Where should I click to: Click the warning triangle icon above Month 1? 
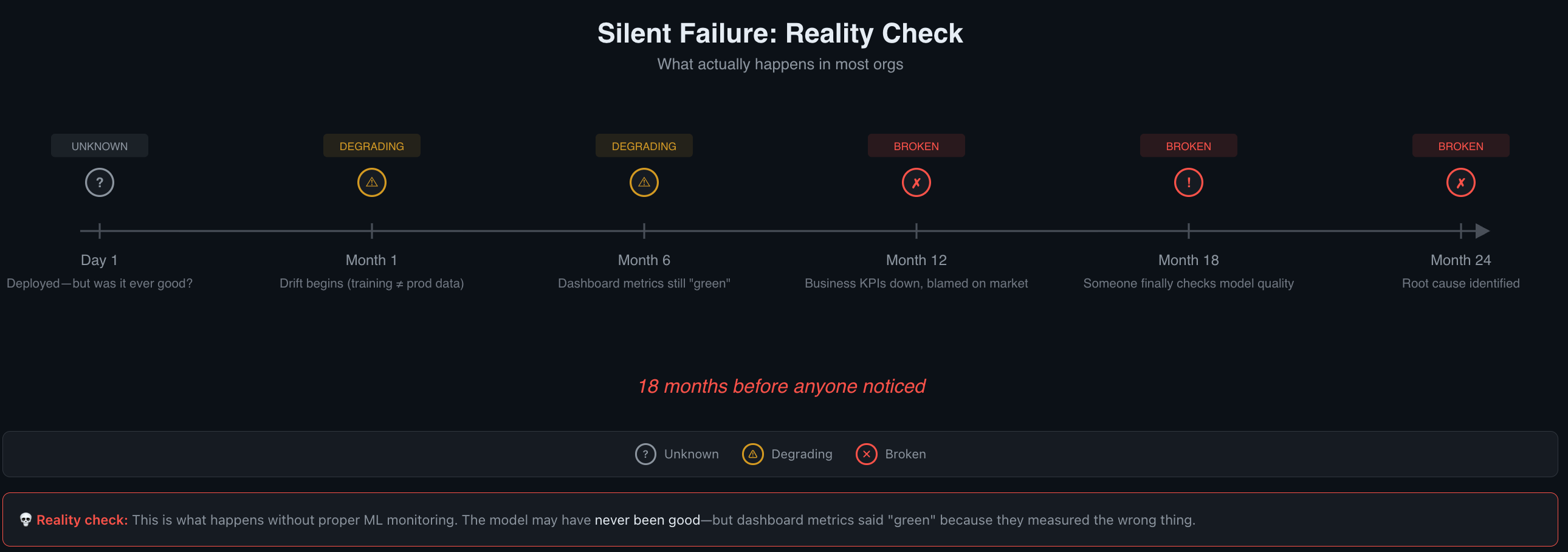click(x=371, y=182)
